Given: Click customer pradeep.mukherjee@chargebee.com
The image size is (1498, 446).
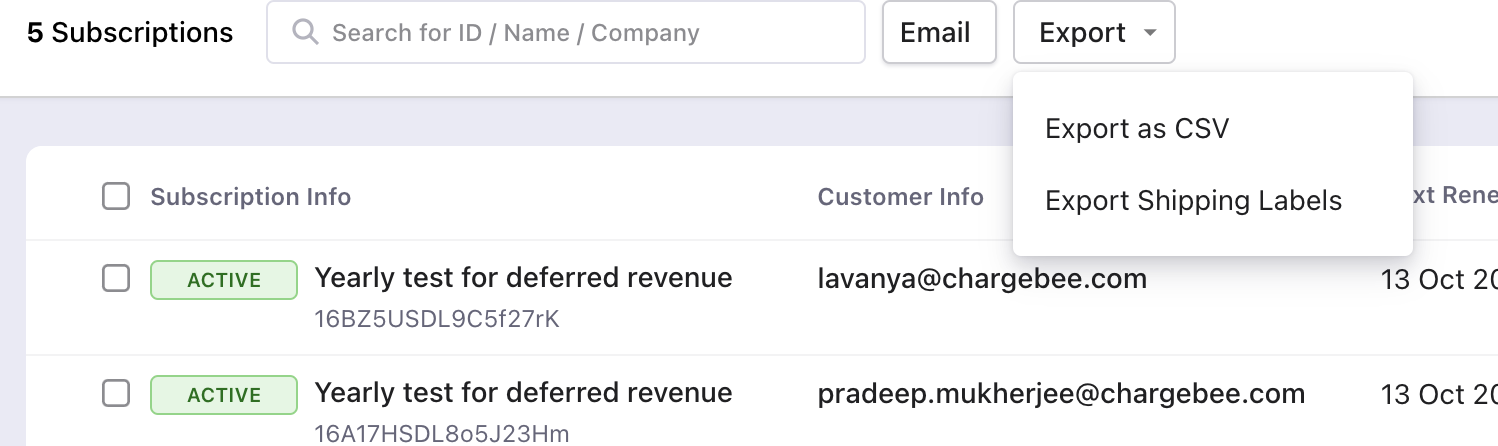Looking at the screenshot, I should click(1061, 394).
